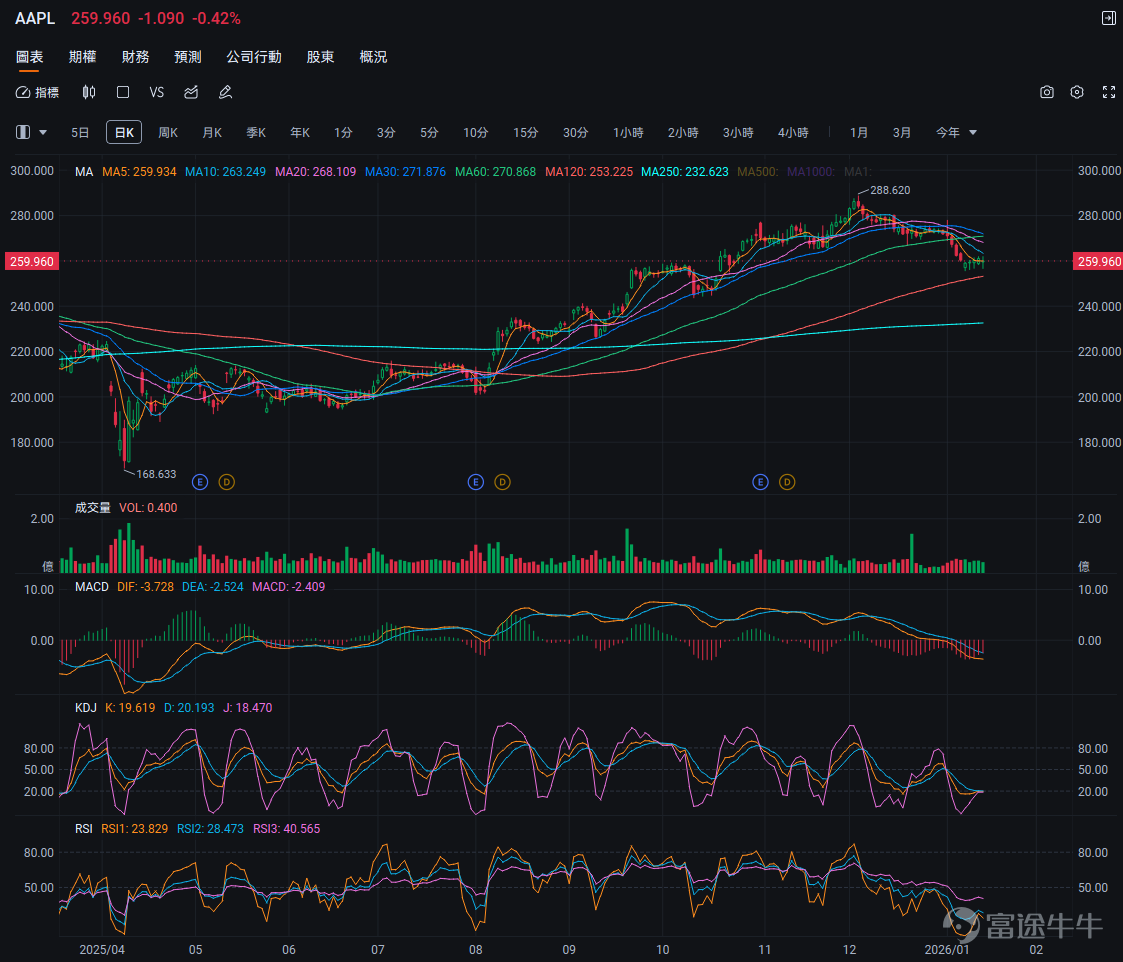Click MA10: 263.249 legend value
1123x962 pixels.
(x=225, y=172)
